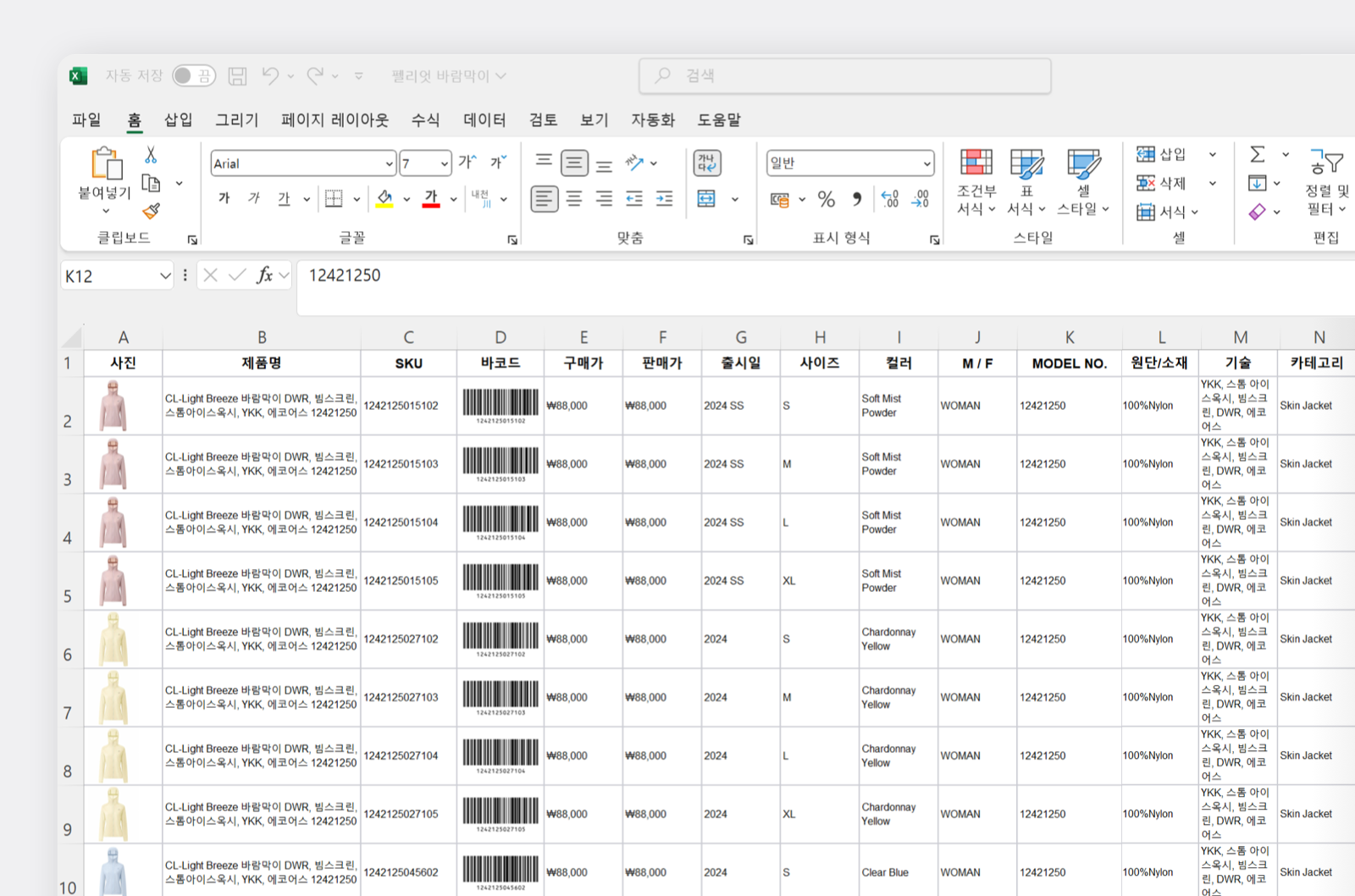This screenshot has height=896, width=1355.
Task: Click the Fill down icon
Action: [1258, 183]
